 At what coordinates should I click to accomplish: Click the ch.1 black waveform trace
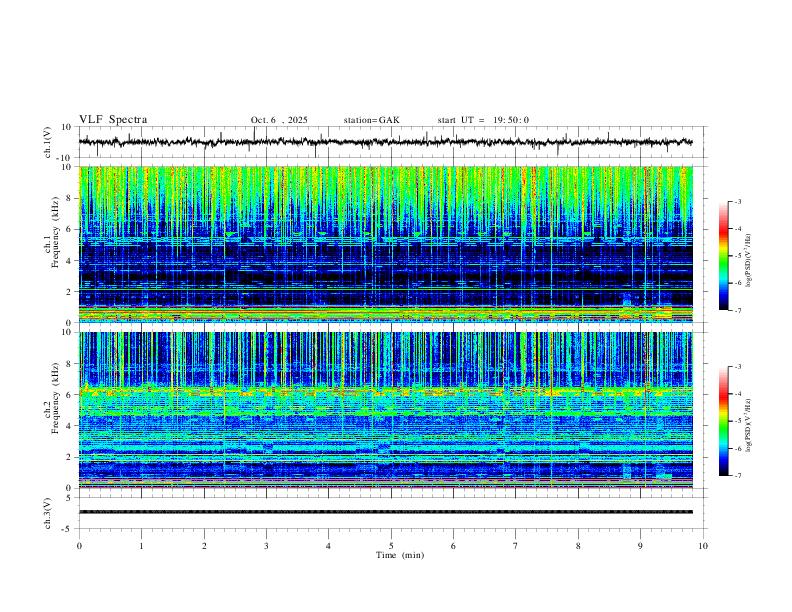coord(386,142)
